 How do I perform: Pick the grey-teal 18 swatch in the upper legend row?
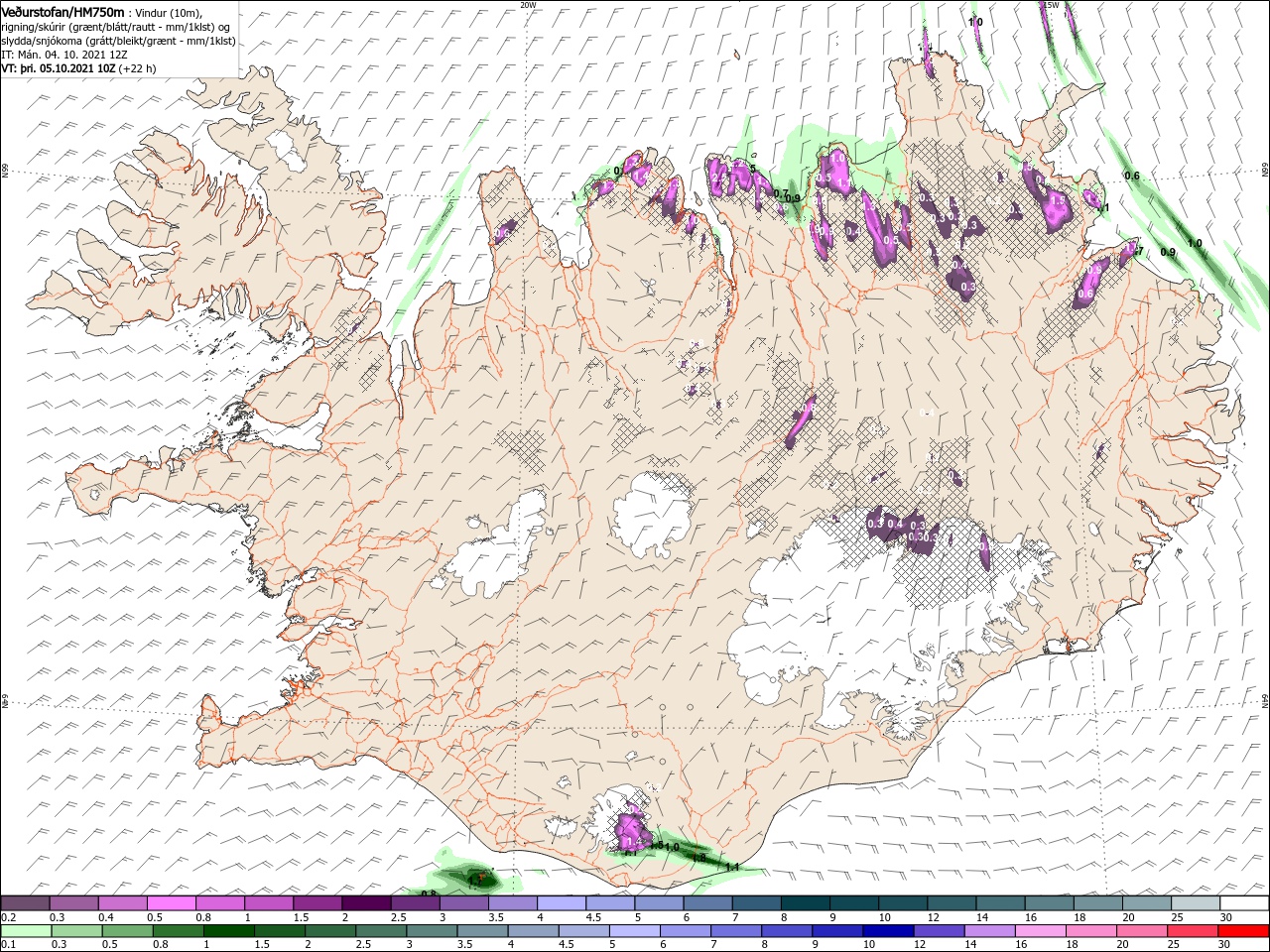[1098, 903]
